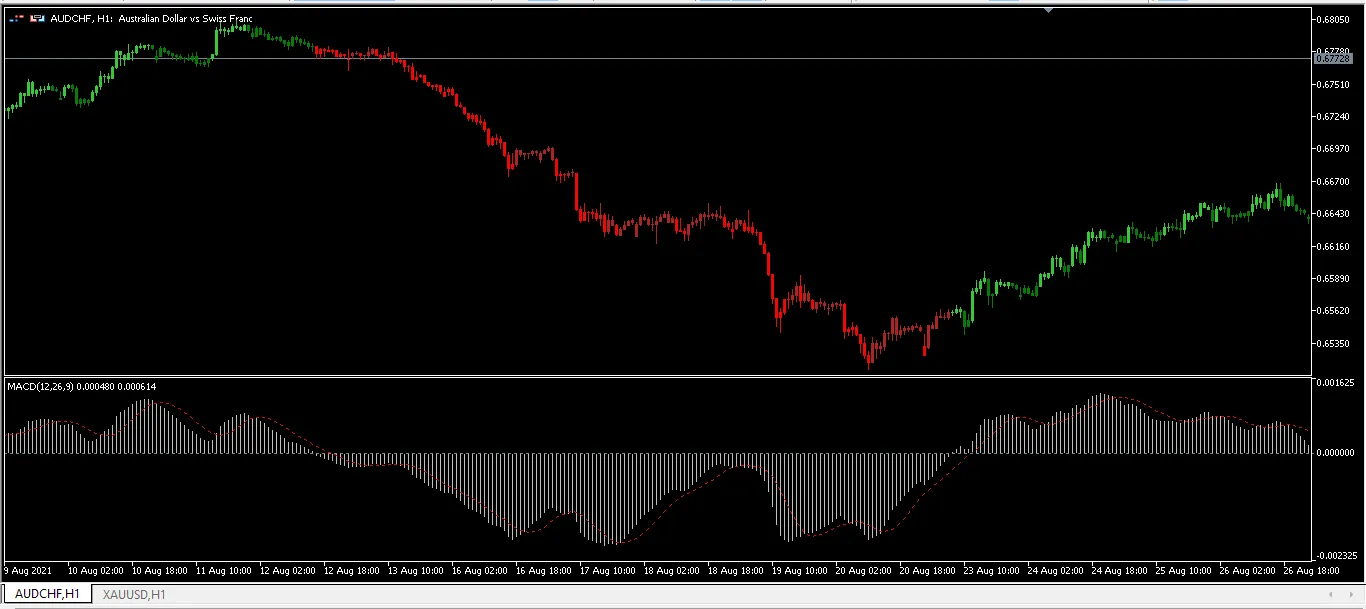This screenshot has width=1366, height=609.
Task: Click the chart windows icon in the top-left corner
Action: (36, 18)
